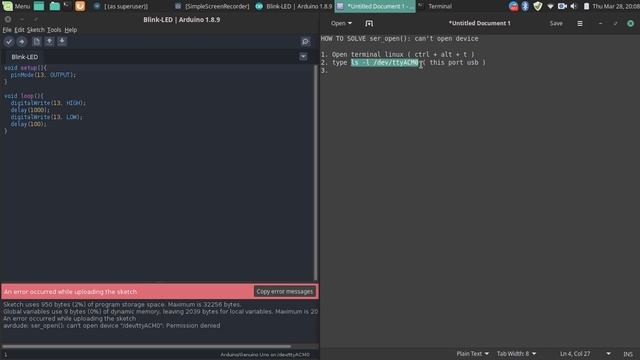Screen dimensions: 640x360
Task: Open the sketch tab dropdown arrow
Action: (x=303, y=57)
